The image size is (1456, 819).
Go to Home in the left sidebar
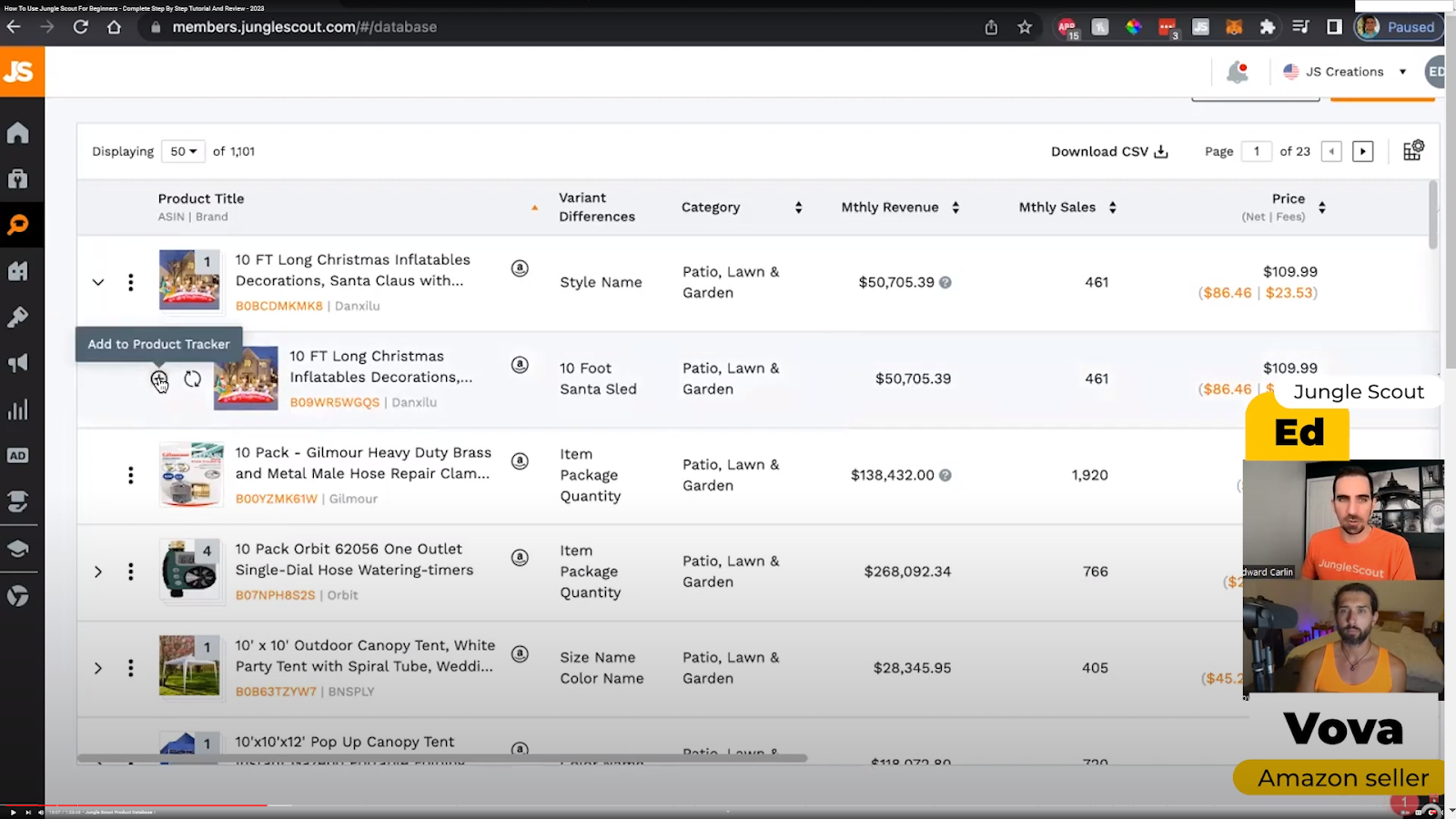[18, 133]
